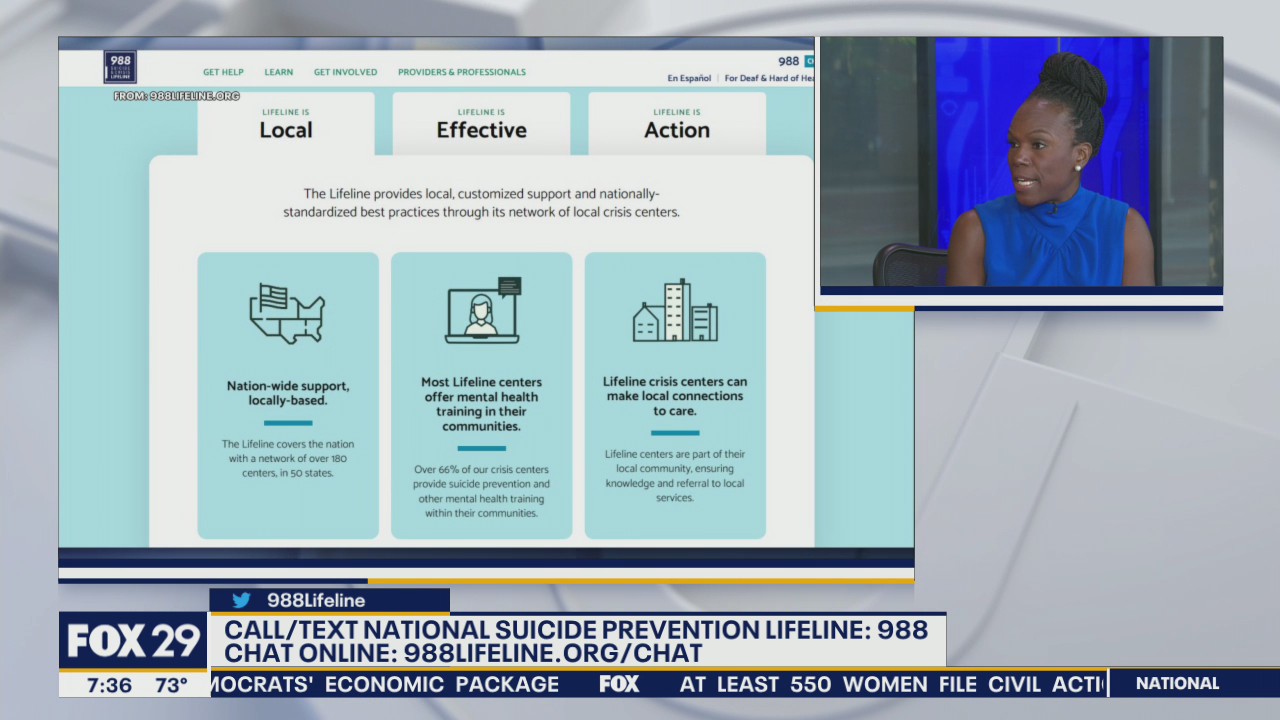The height and width of the screenshot is (720, 1280).
Task: Select the Lifeline is Action tab
Action: [x=677, y=124]
